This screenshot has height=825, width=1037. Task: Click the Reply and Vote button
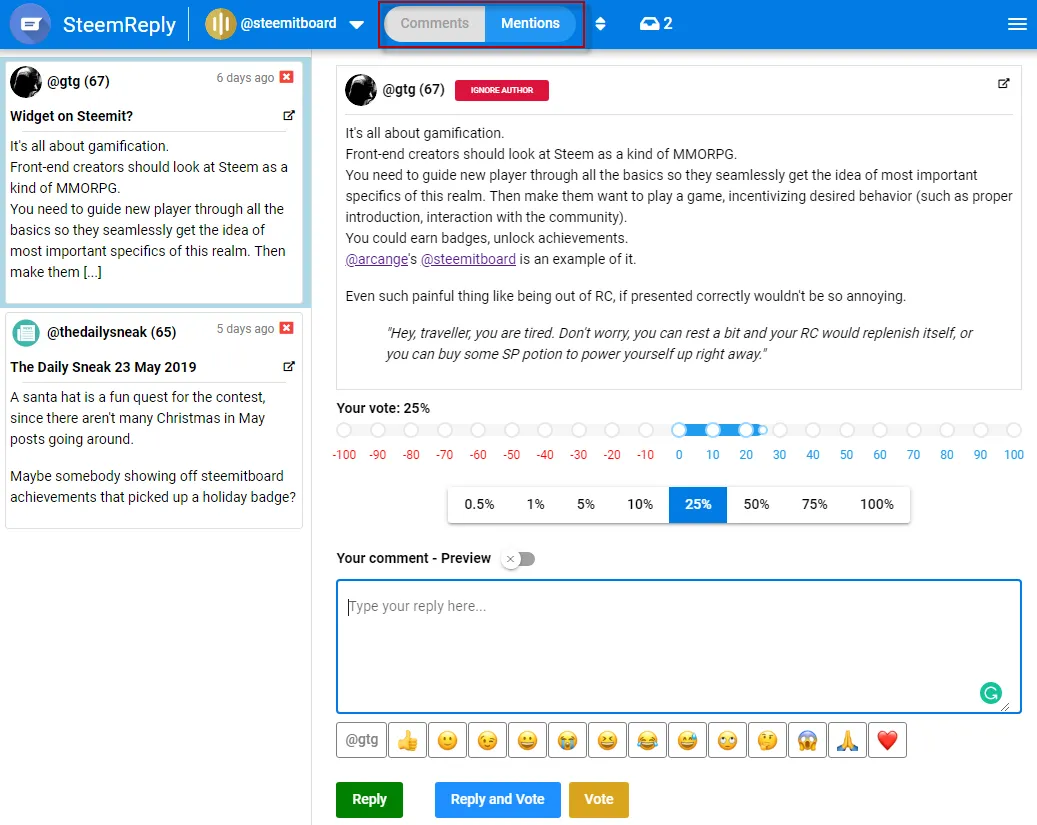pyautogui.click(x=497, y=799)
